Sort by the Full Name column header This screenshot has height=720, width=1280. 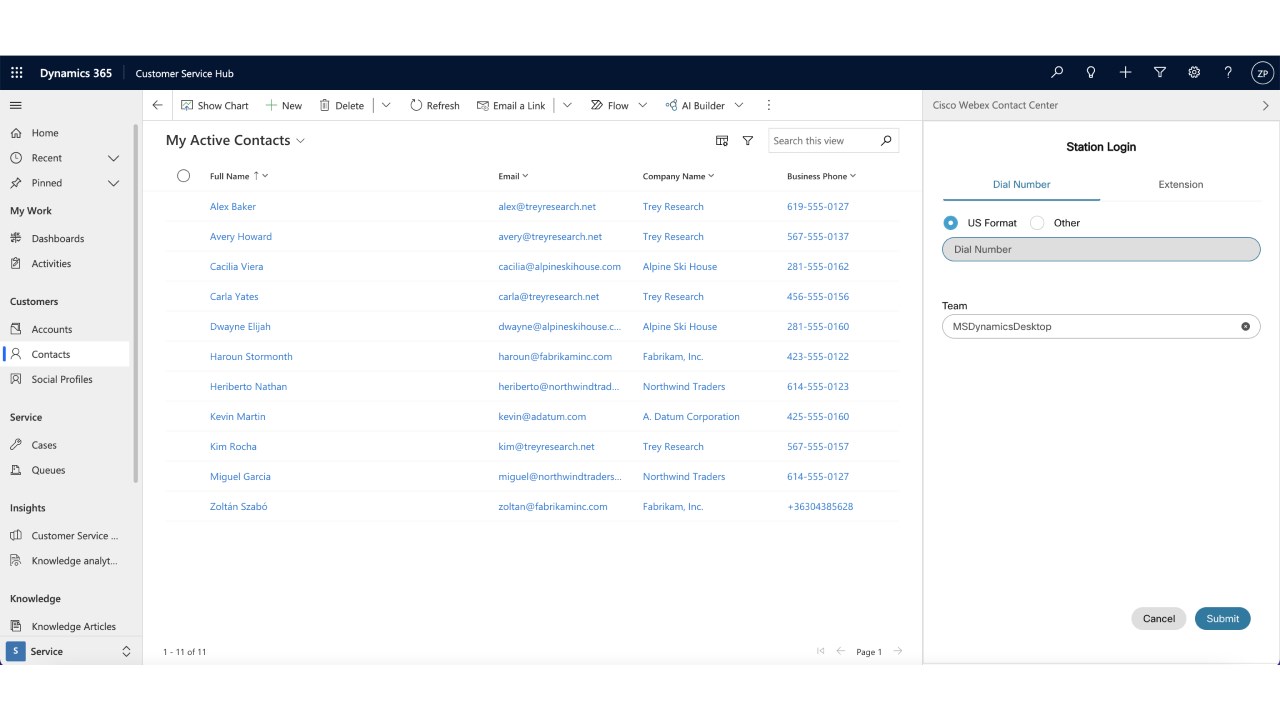[230, 176]
